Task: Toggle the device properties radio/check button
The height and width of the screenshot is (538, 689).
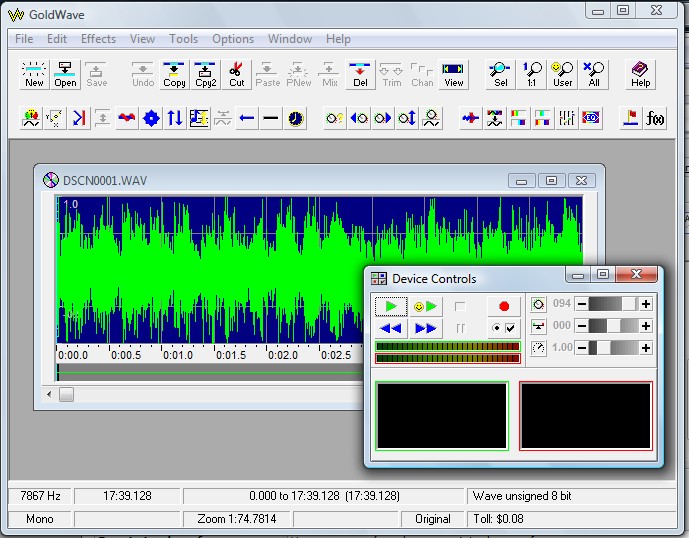Action: coord(504,328)
